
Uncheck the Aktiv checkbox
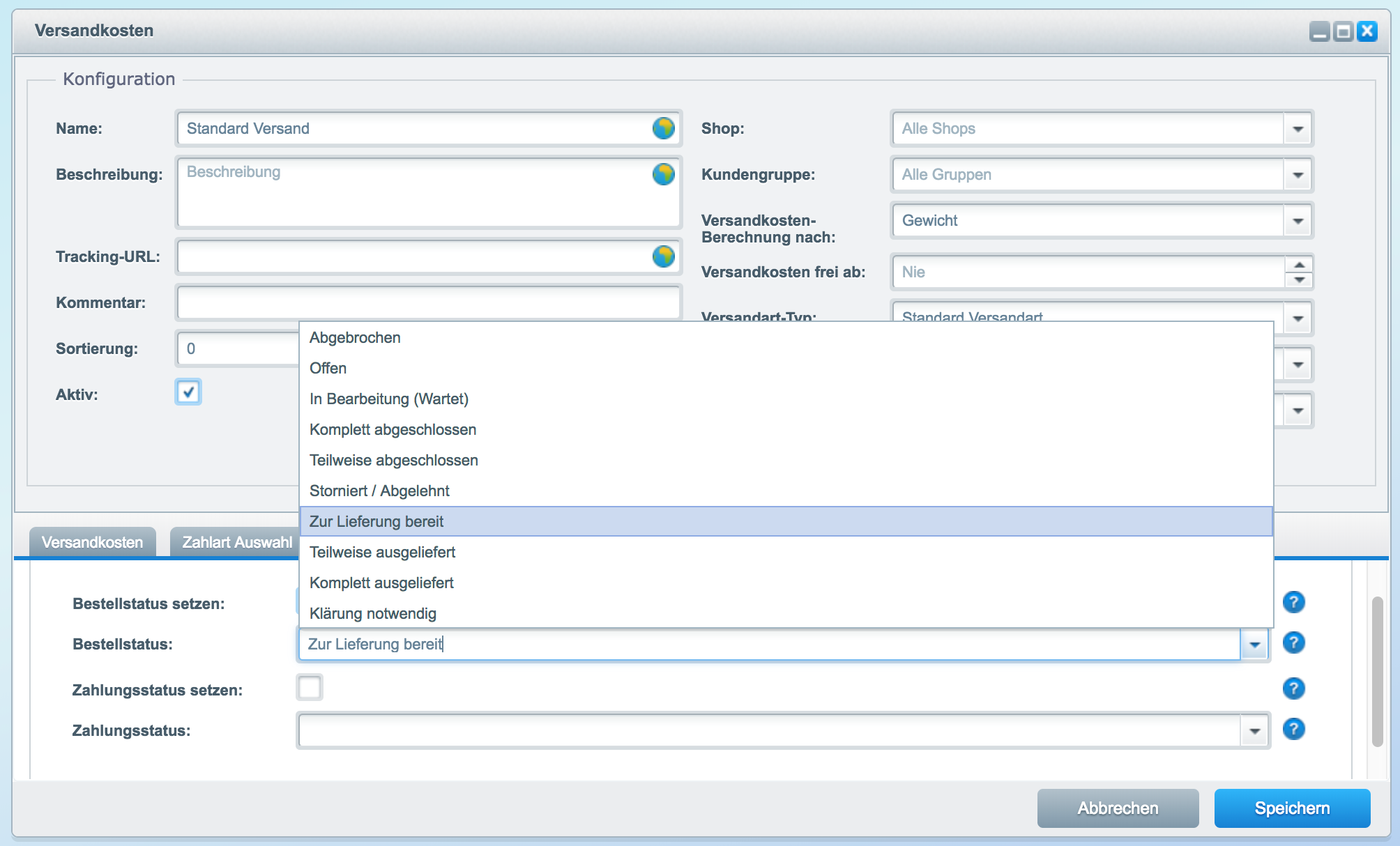tap(188, 392)
